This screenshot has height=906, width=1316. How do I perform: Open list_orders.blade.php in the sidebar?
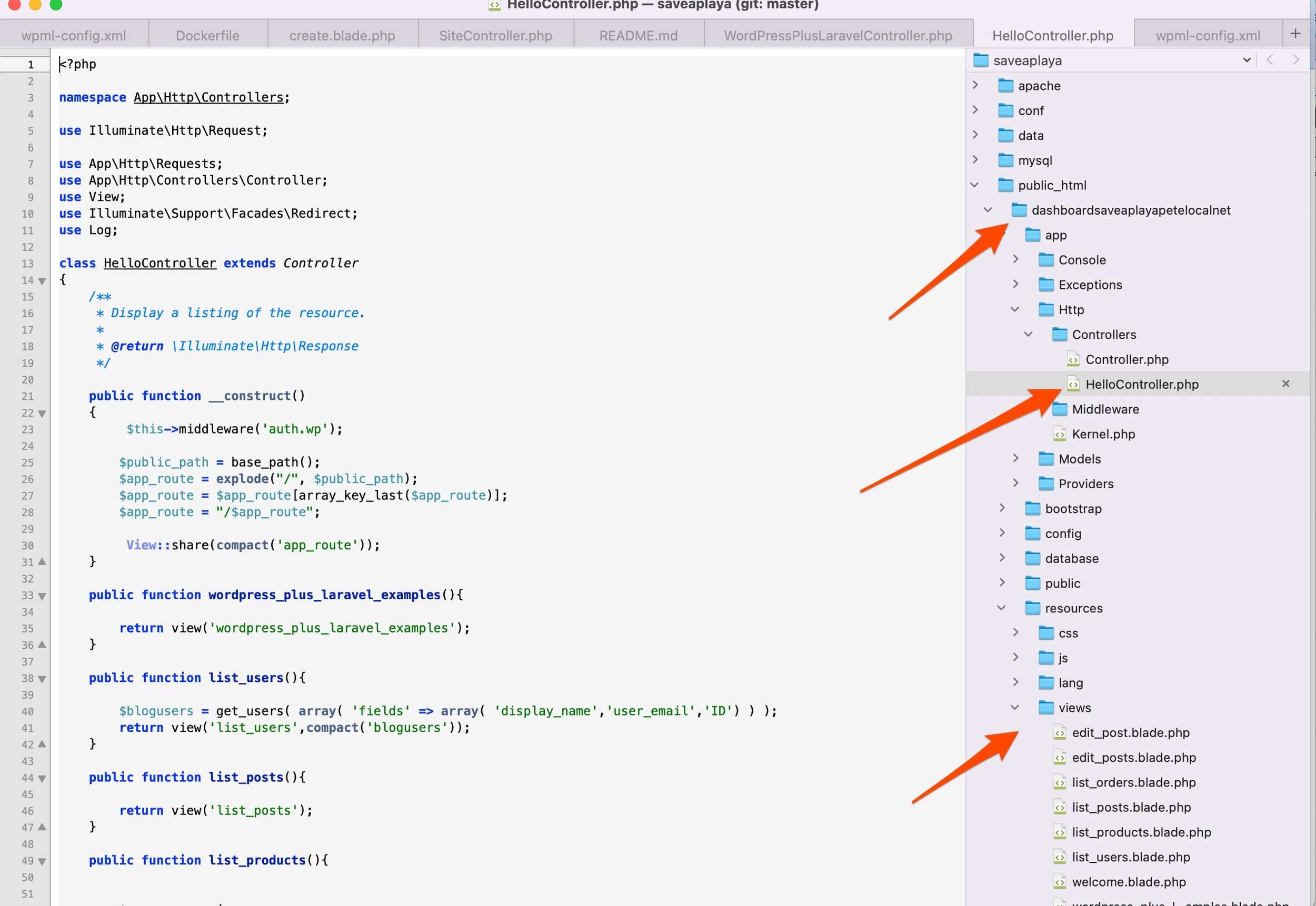1133,782
